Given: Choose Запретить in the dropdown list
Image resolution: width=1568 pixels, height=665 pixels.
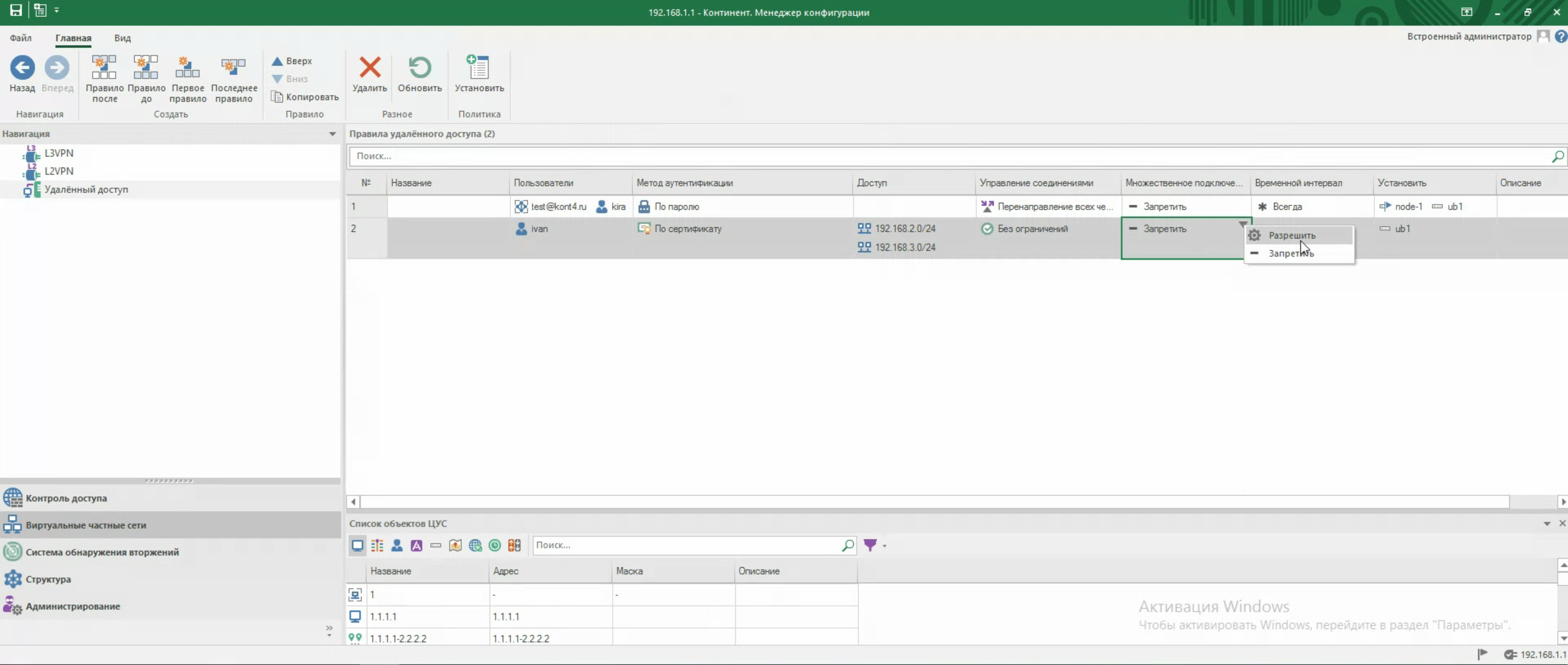Looking at the screenshot, I should (x=1291, y=253).
